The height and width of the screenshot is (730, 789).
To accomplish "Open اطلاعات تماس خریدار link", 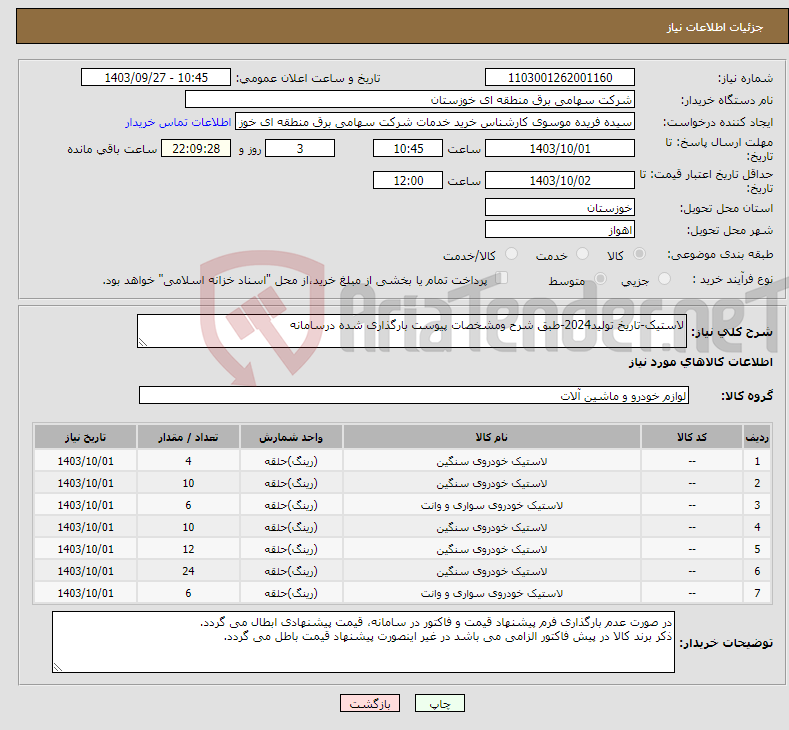I will [178, 122].
